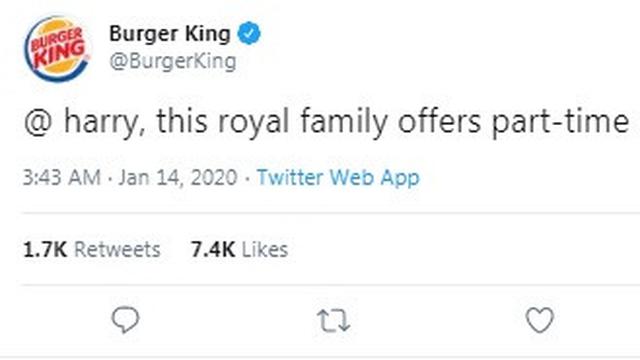Open the Twitter Web App source link
Screen dimensions: 640x360
pos(338,178)
